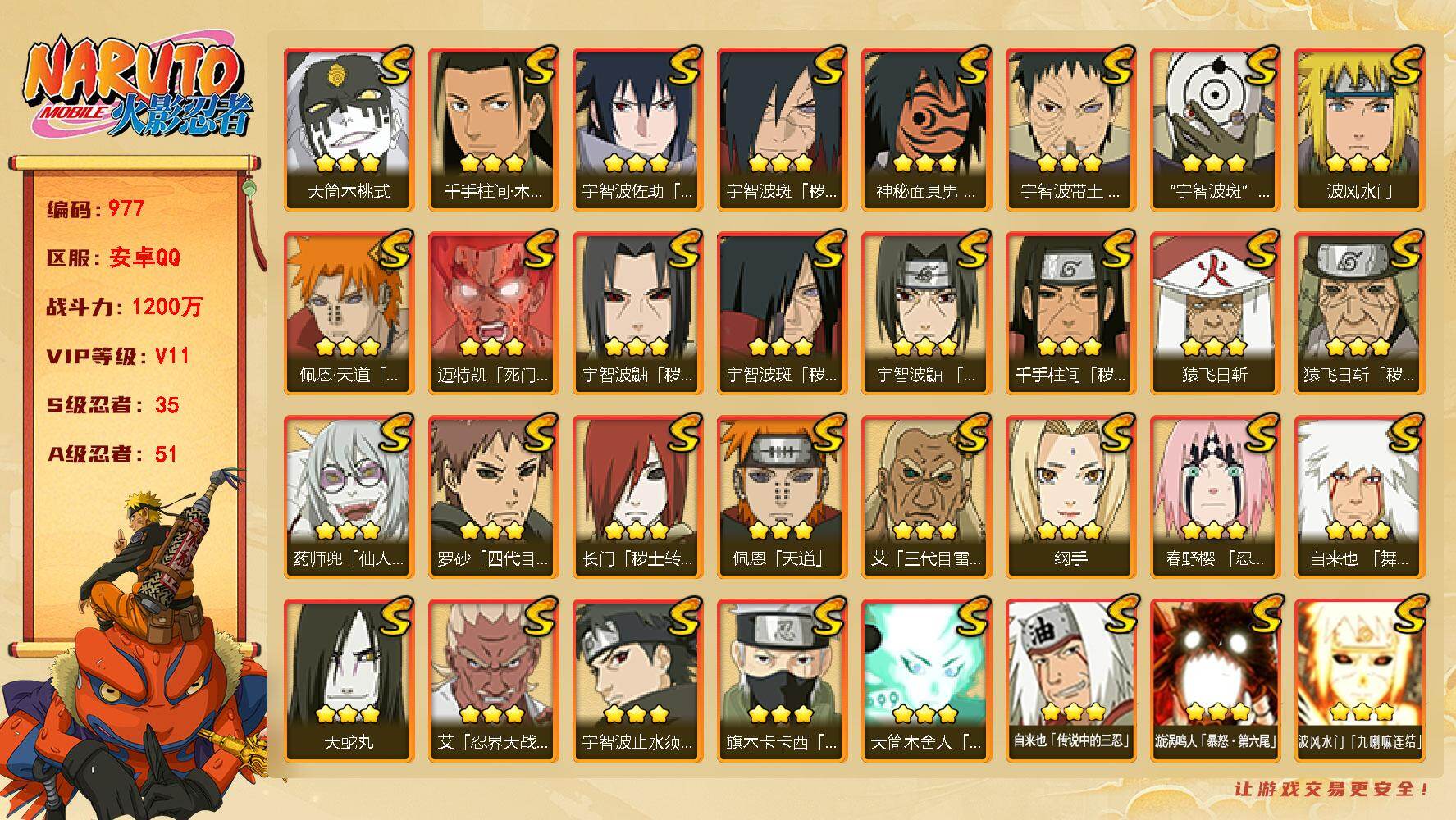Image resolution: width=1456 pixels, height=820 pixels.
Task: Click the 神秘面具男 orange mask portrait
Action: (926, 112)
